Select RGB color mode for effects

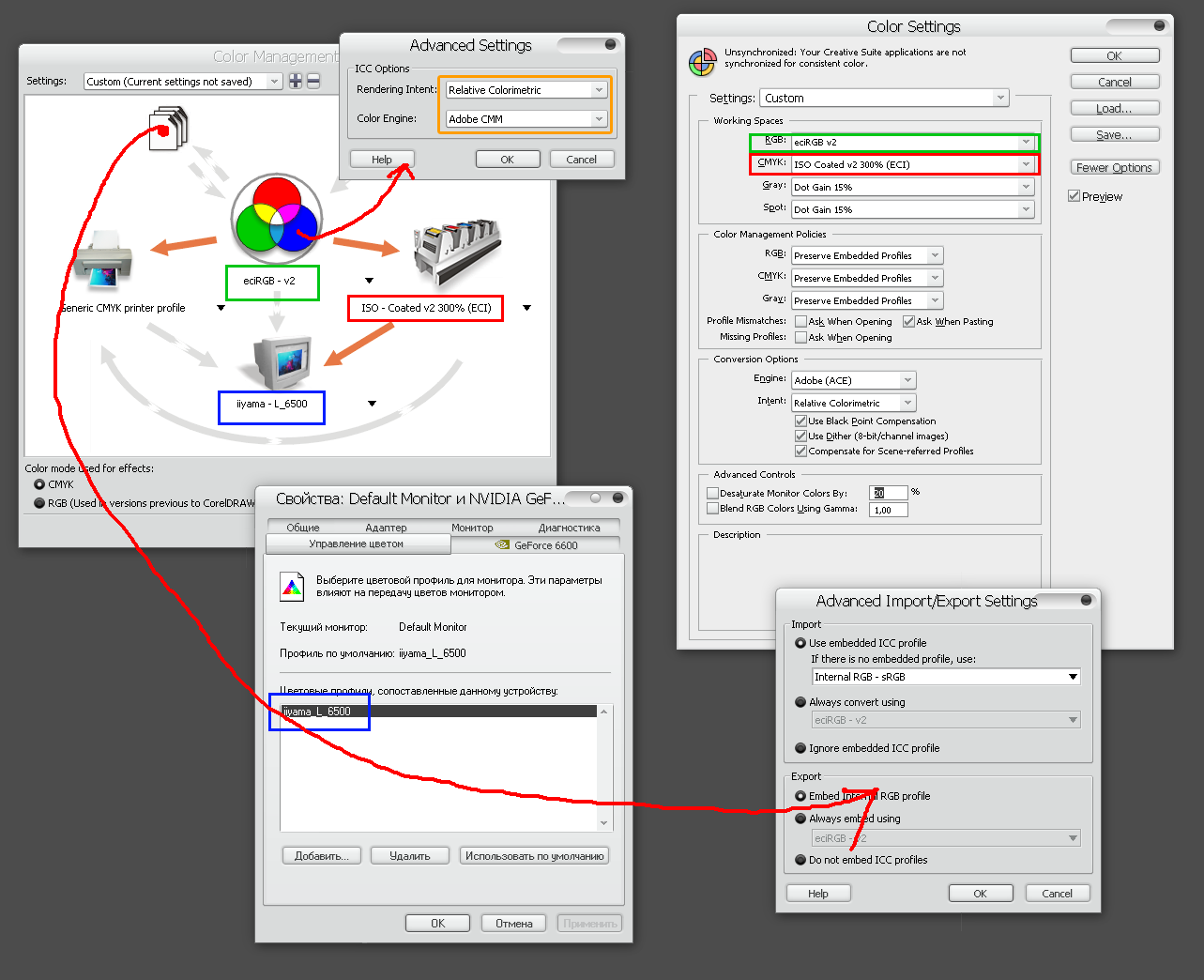pos(39,503)
